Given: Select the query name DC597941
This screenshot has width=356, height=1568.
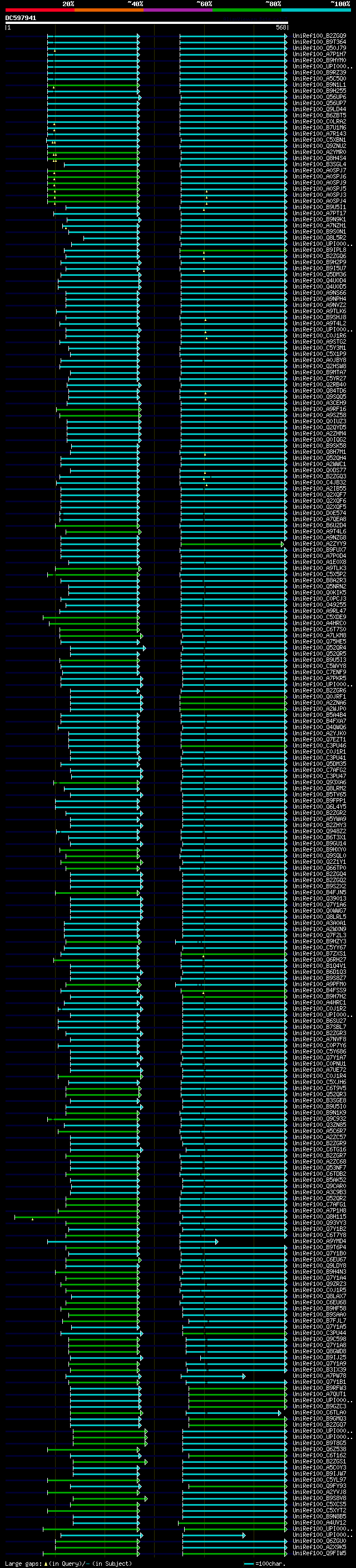Looking at the screenshot, I should 21,18.
